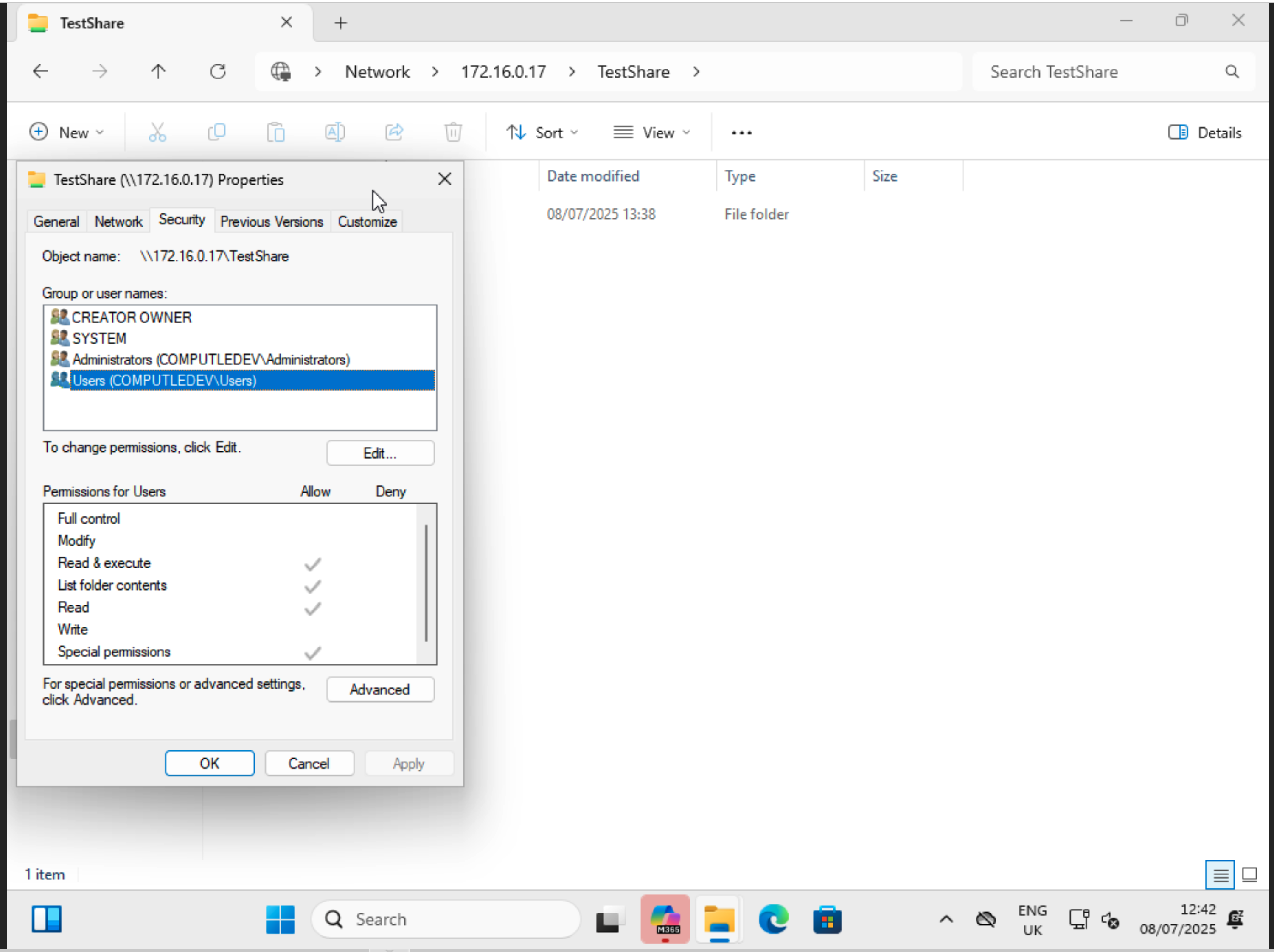Image resolution: width=1274 pixels, height=952 pixels.
Task: Switch to large thumbnails view toggle
Action: pyautogui.click(x=1249, y=875)
